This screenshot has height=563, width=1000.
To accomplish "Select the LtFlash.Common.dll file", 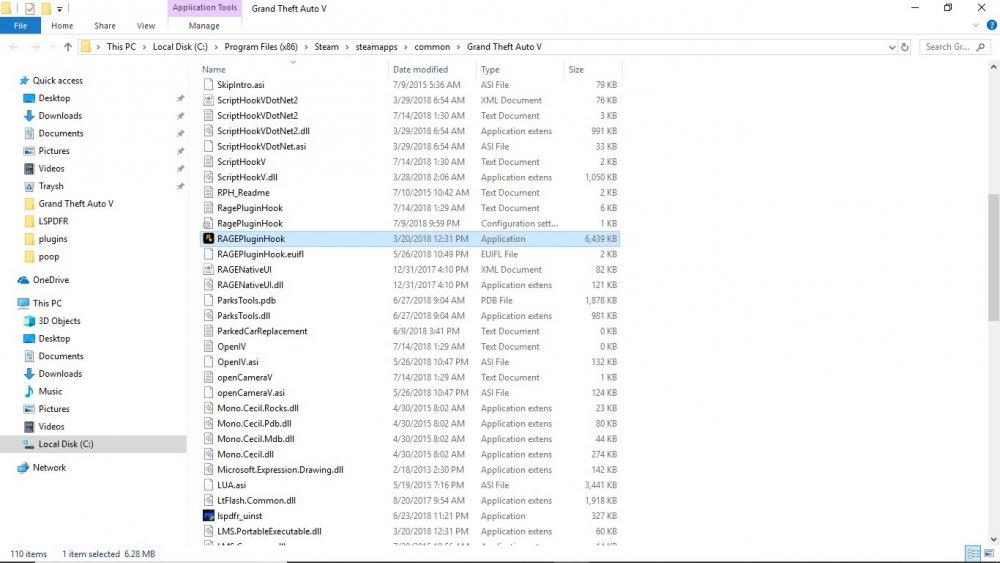I will (256, 501).
